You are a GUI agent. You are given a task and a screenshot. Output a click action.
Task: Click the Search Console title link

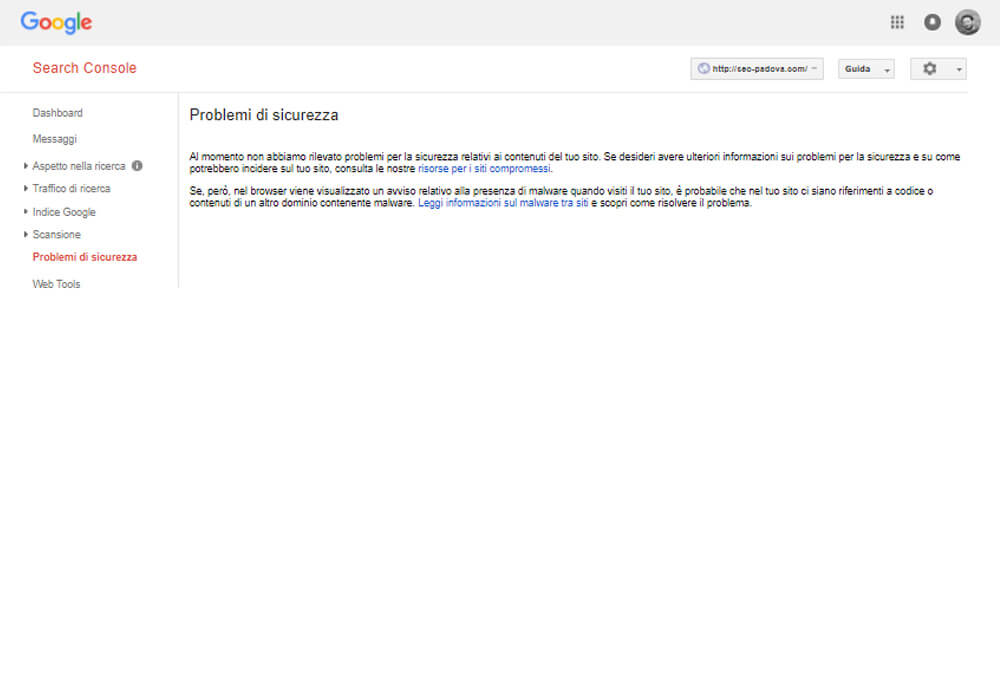click(84, 68)
